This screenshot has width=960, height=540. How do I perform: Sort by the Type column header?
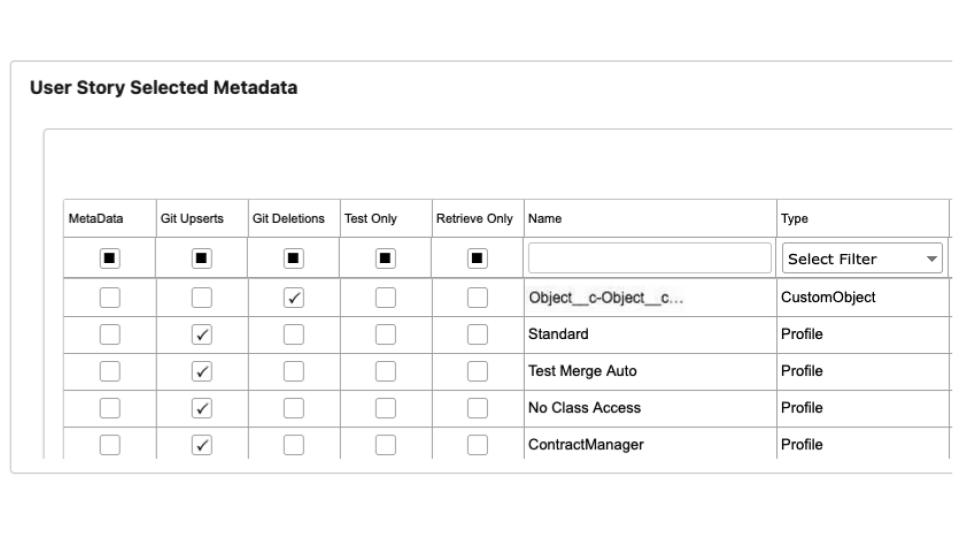click(794, 219)
